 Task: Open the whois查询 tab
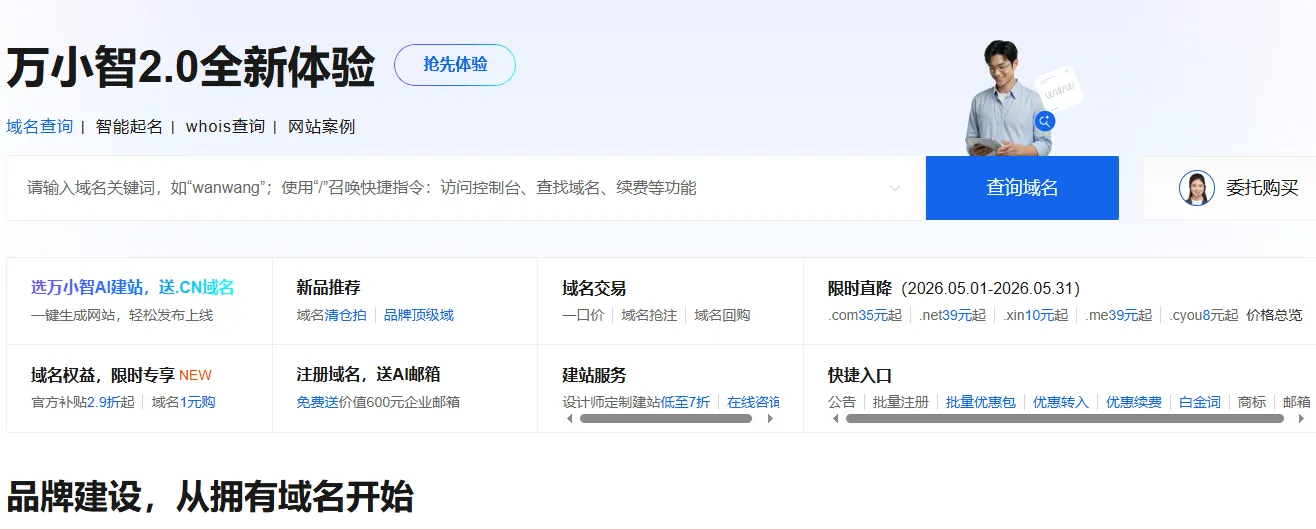pyautogui.click(x=225, y=126)
